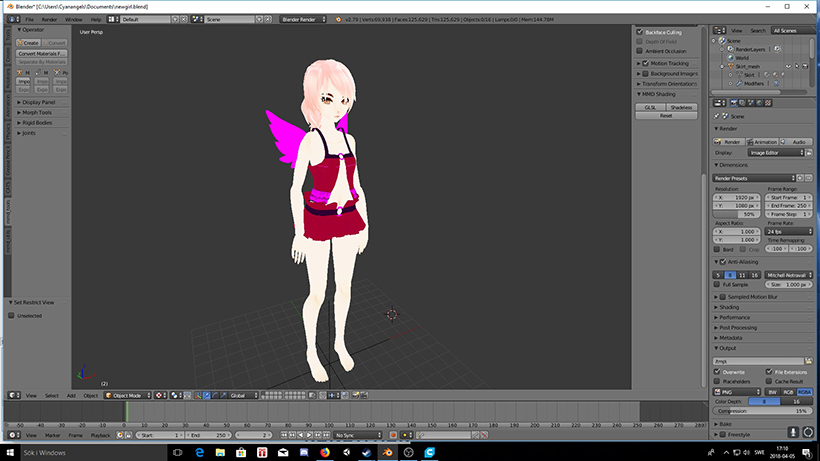Open Blender from the Windows taskbar
Screen dimensions: 820x461
click(x=388, y=452)
